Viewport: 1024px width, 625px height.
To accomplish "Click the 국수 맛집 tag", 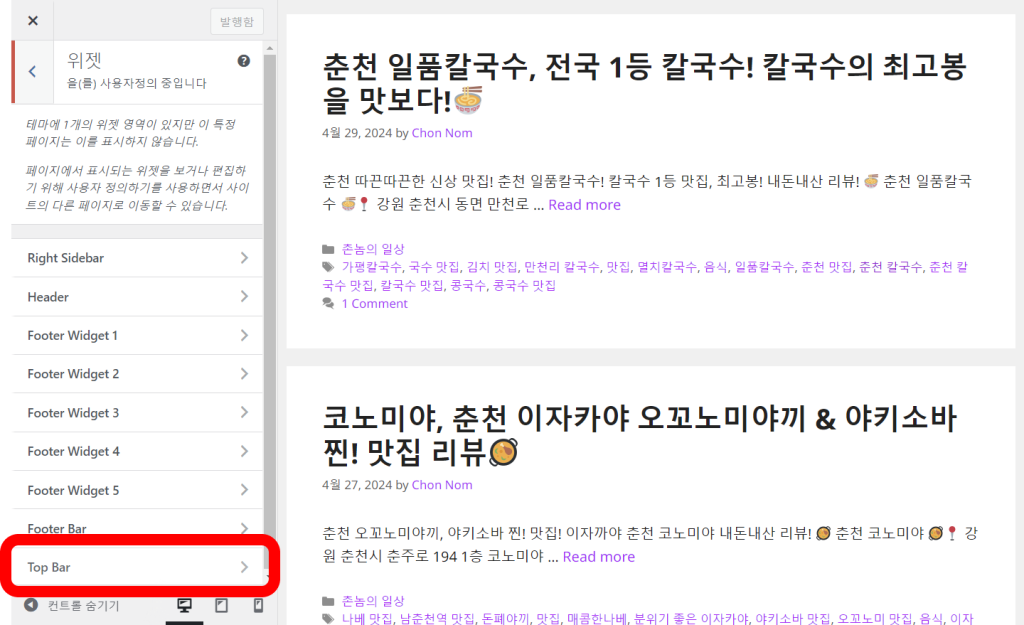I will pyautogui.click(x=434, y=266).
